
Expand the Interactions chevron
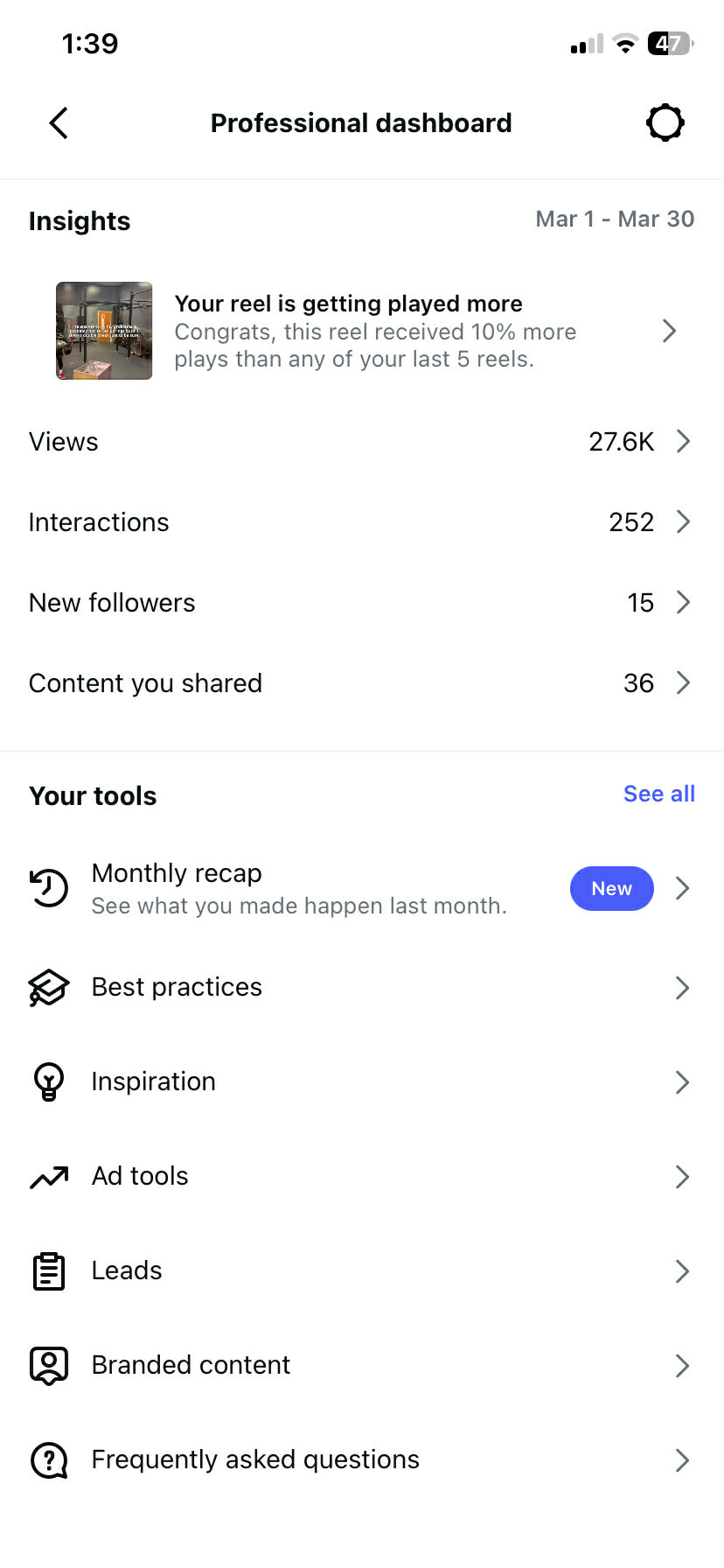(683, 522)
